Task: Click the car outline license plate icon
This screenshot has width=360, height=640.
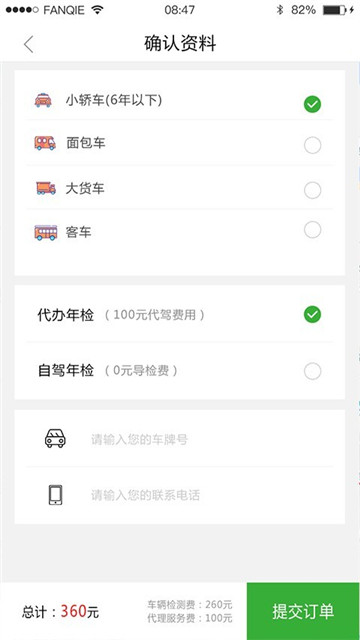Action: pos(55,439)
